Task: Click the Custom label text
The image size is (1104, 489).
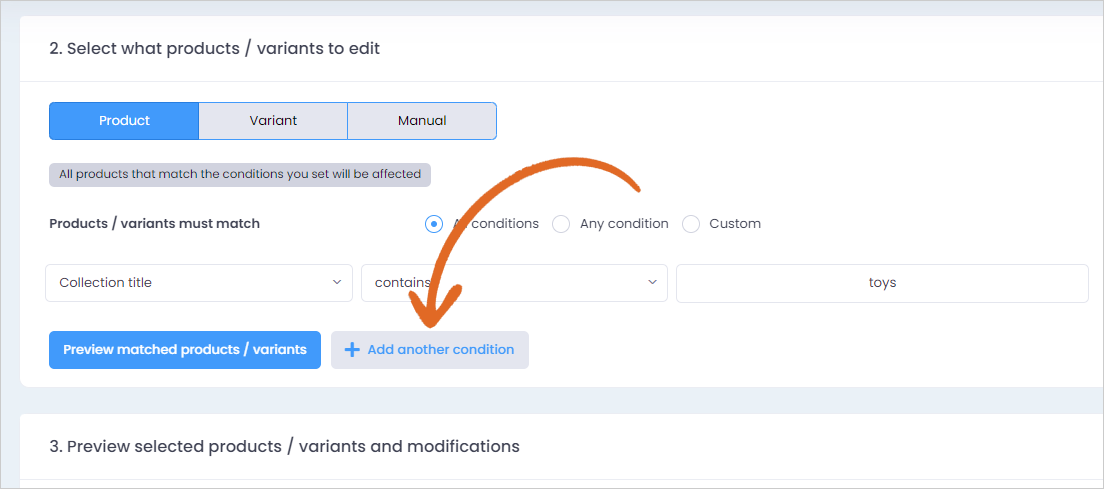Action: coord(735,224)
